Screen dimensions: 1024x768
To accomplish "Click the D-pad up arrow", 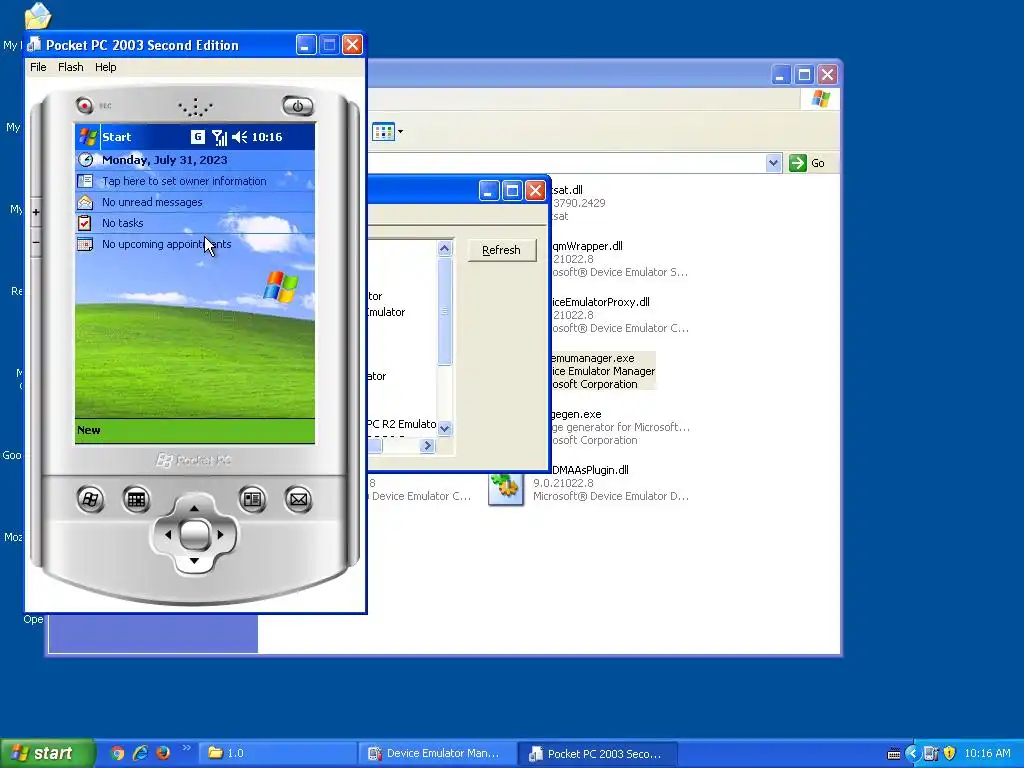I will point(194,508).
